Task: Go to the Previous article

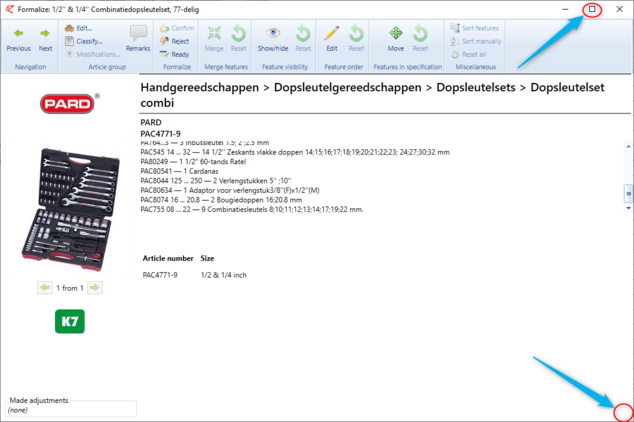Action: 19,40
